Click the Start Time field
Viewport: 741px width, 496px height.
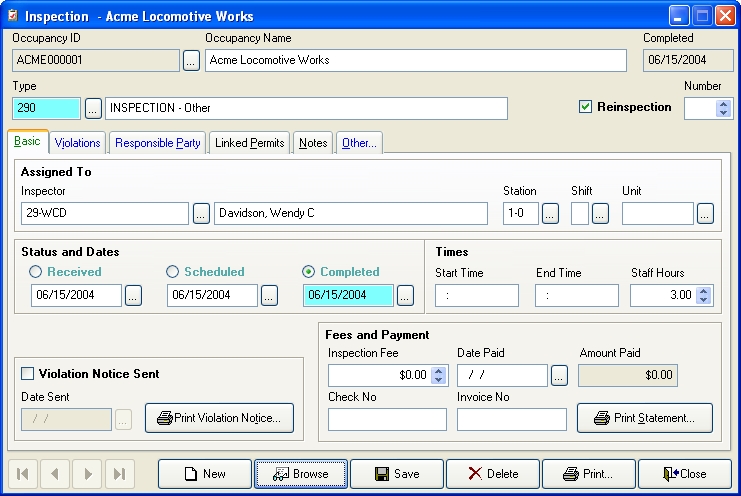point(477,296)
